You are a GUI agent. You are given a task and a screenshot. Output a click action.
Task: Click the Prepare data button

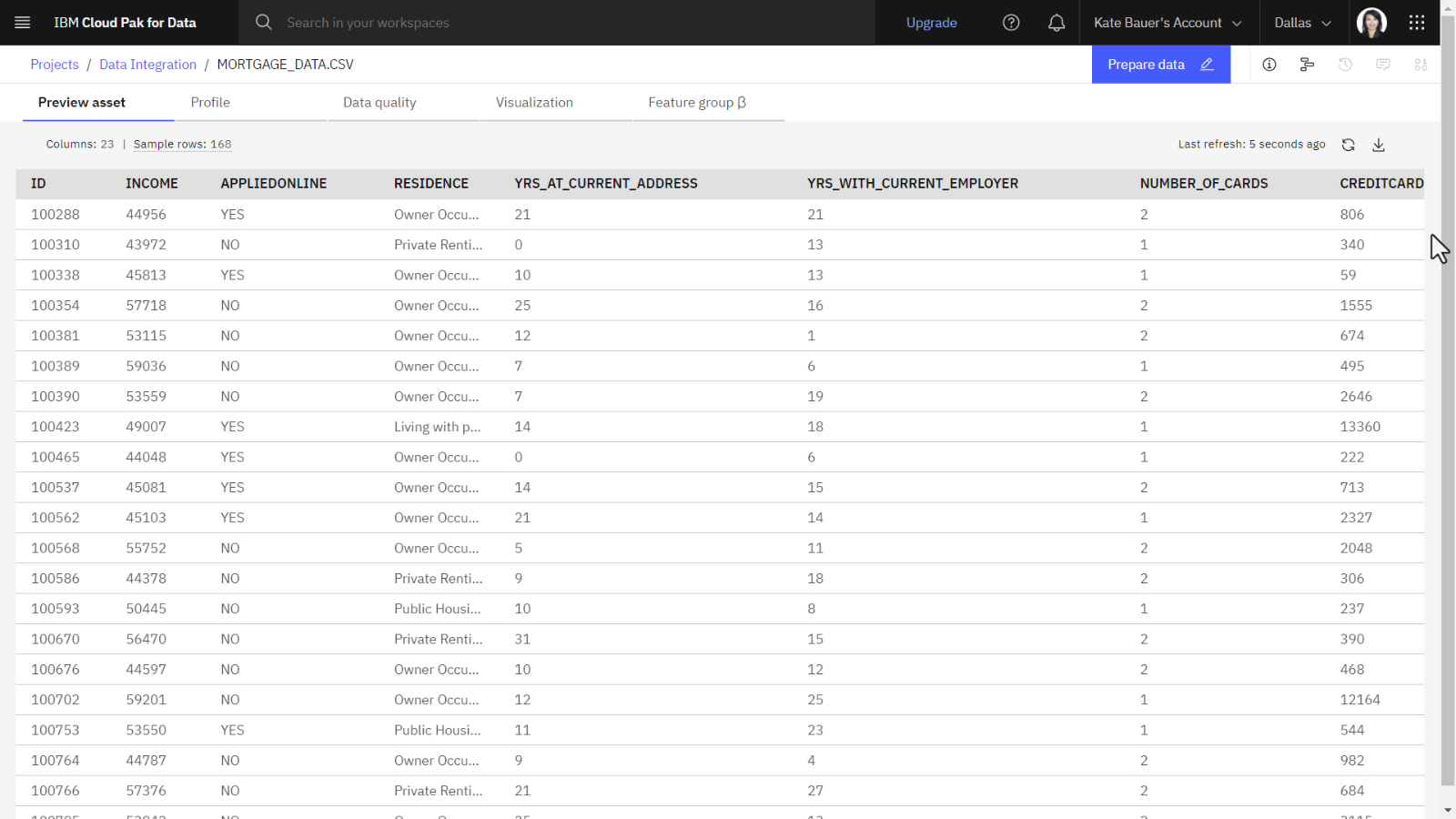[x=1161, y=65]
